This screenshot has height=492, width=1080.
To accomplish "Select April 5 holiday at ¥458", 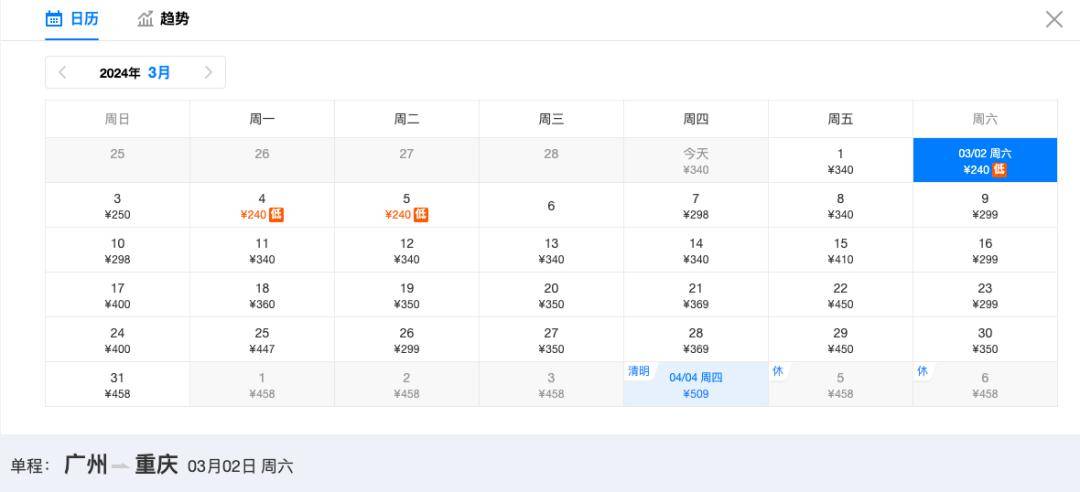I will coord(840,385).
